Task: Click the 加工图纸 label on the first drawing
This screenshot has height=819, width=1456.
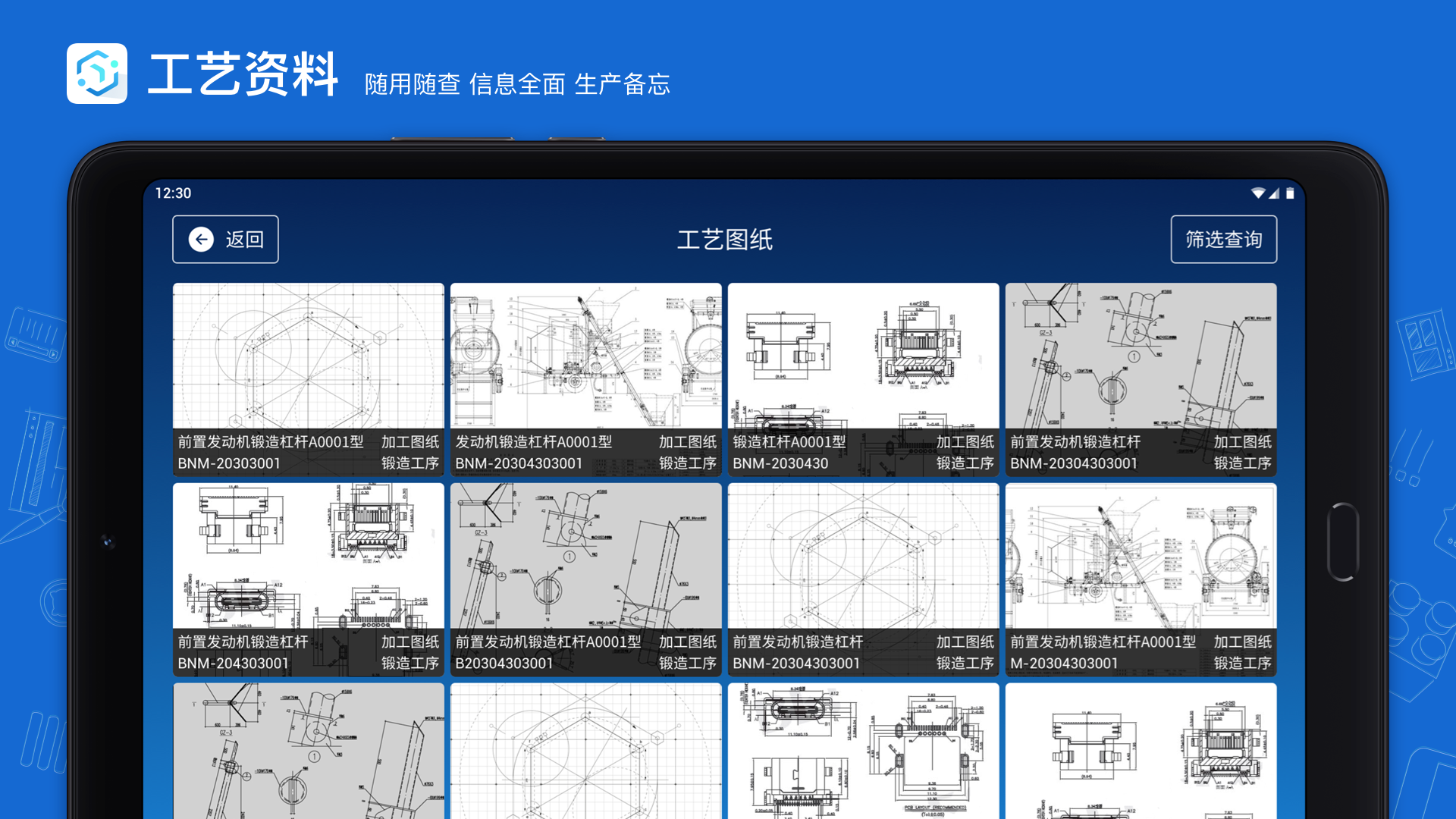Action: (x=410, y=442)
